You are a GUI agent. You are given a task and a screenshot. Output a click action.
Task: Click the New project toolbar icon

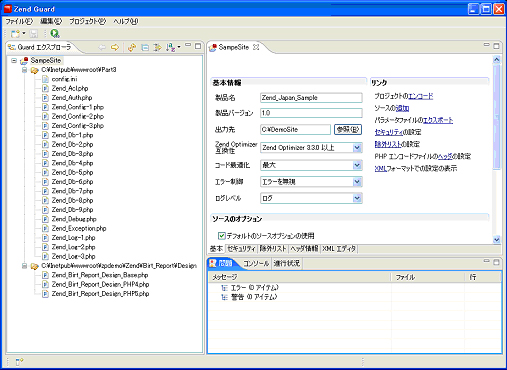(x=15, y=33)
